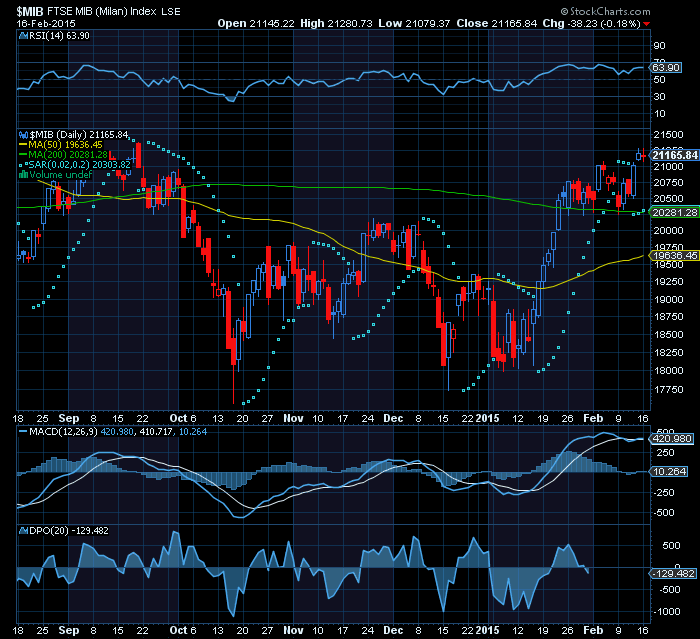Click the 18250 price axis label

pos(668,352)
